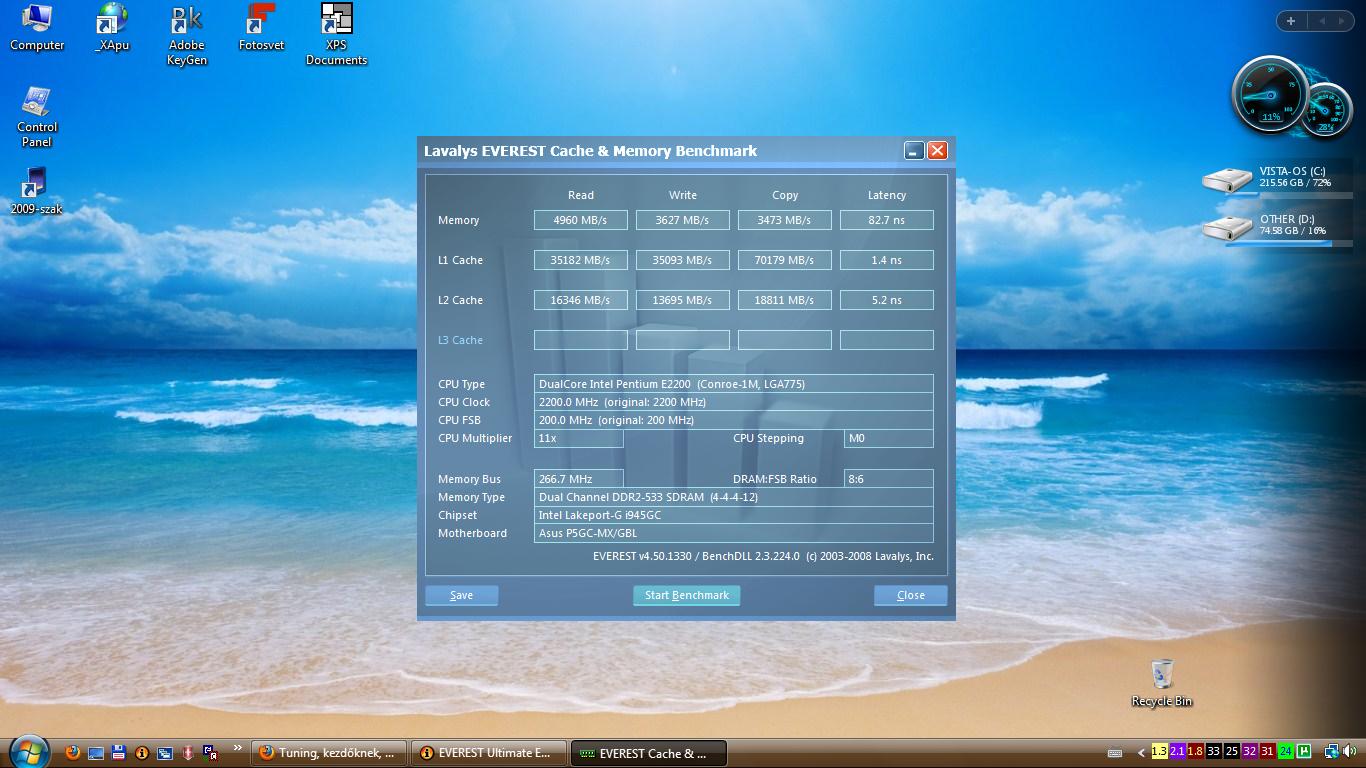
Task: Select the Adobe KeyGen desktop icon
Action: (187, 35)
